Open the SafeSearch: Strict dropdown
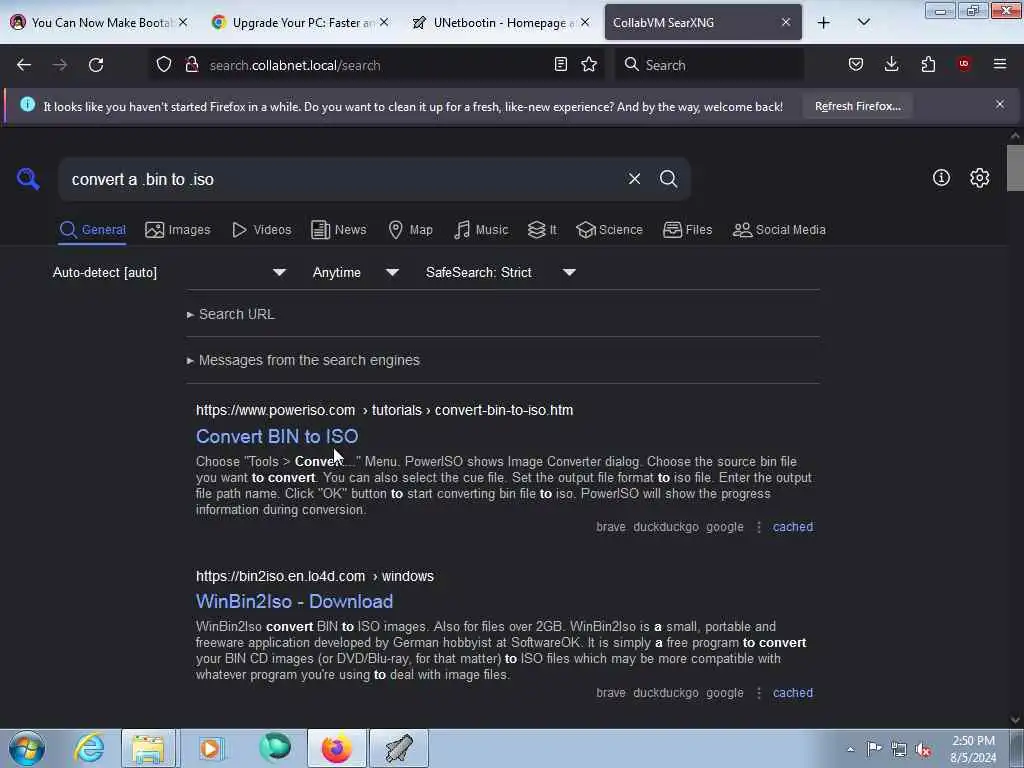 point(501,272)
